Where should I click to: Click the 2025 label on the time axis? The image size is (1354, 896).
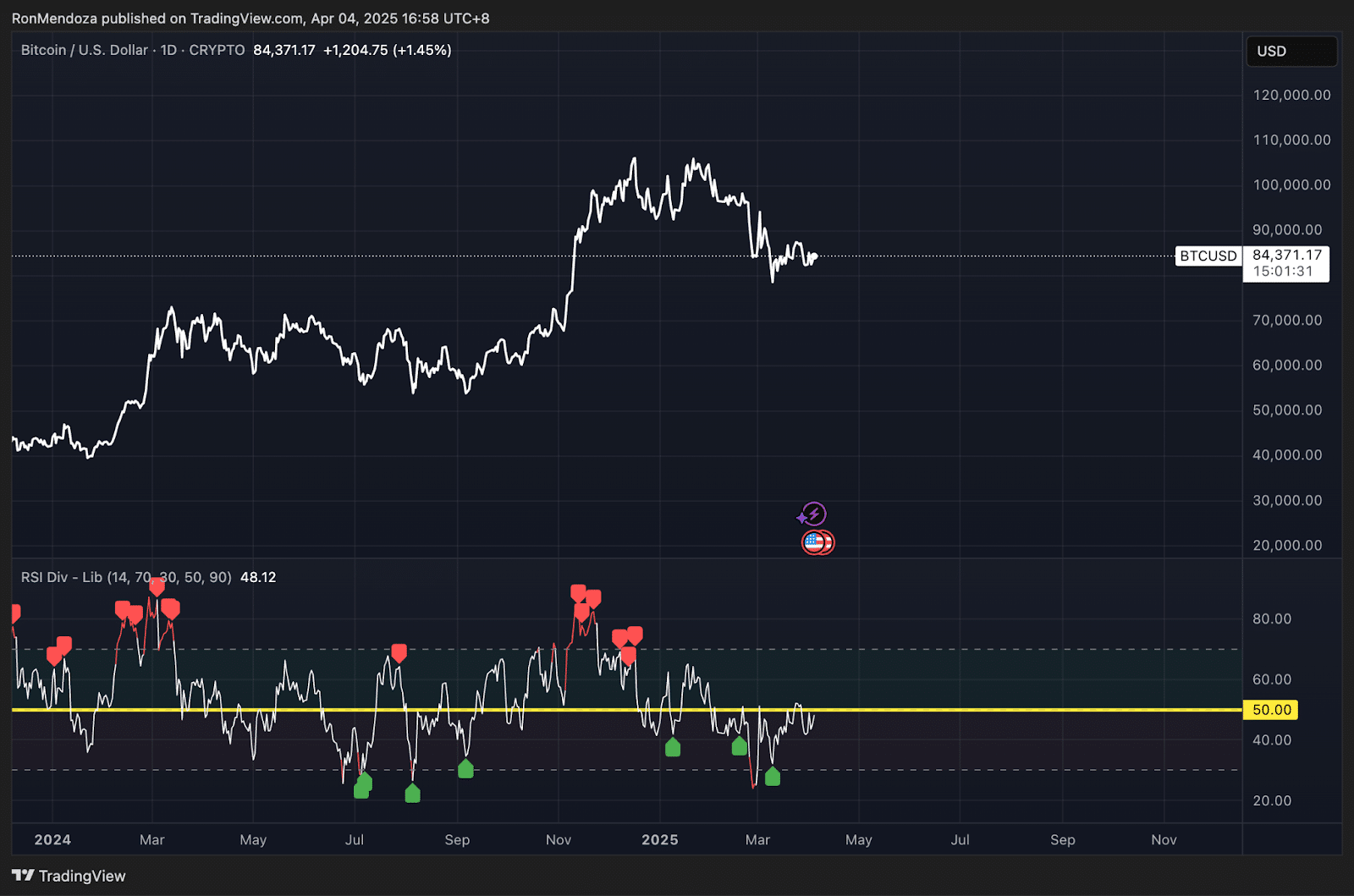pos(659,839)
